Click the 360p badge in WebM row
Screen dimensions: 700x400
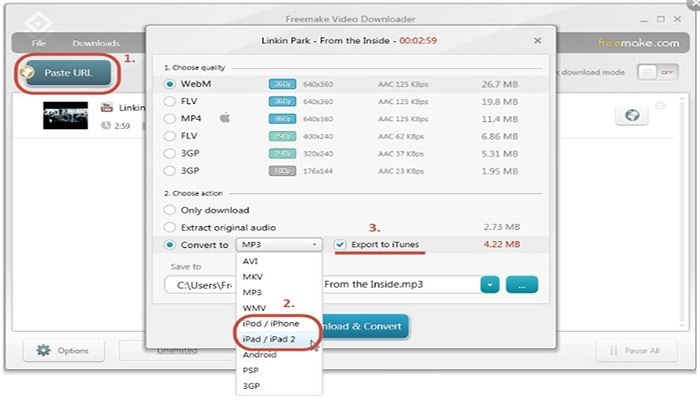(282, 84)
